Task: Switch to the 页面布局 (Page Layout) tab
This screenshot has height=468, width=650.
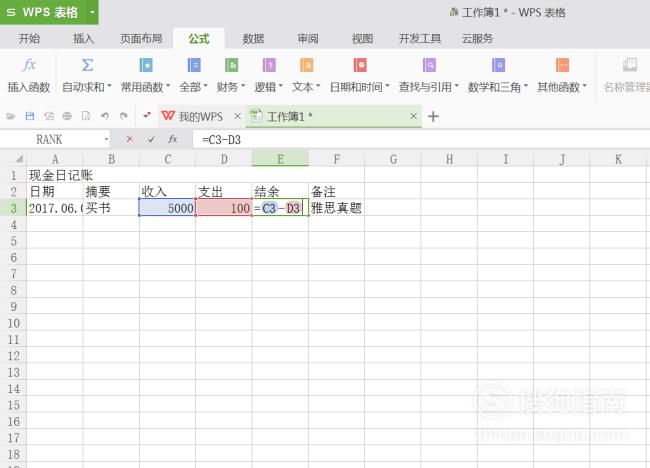Action: click(141, 39)
